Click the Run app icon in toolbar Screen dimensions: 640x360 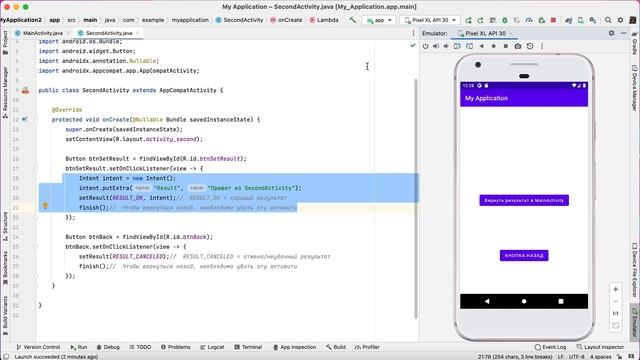tap(469, 20)
